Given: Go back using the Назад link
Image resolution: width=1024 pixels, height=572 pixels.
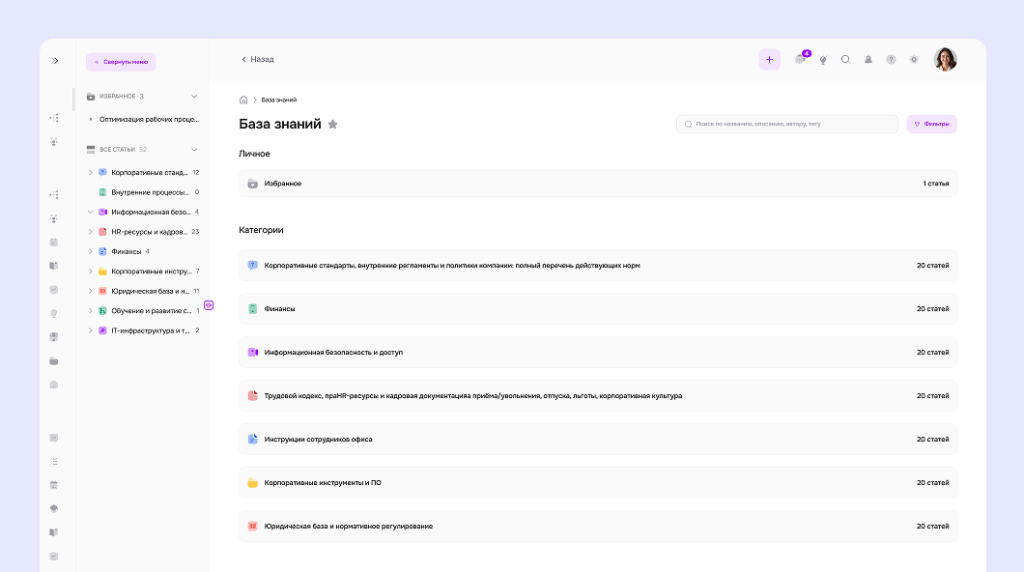Looking at the screenshot, I should tap(258, 60).
